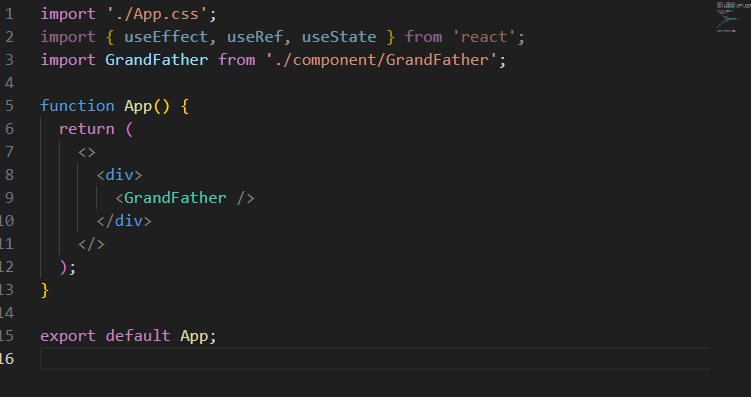This screenshot has height=397, width=751.
Task: Click the export keyword on line 15
Action: coord(68,336)
